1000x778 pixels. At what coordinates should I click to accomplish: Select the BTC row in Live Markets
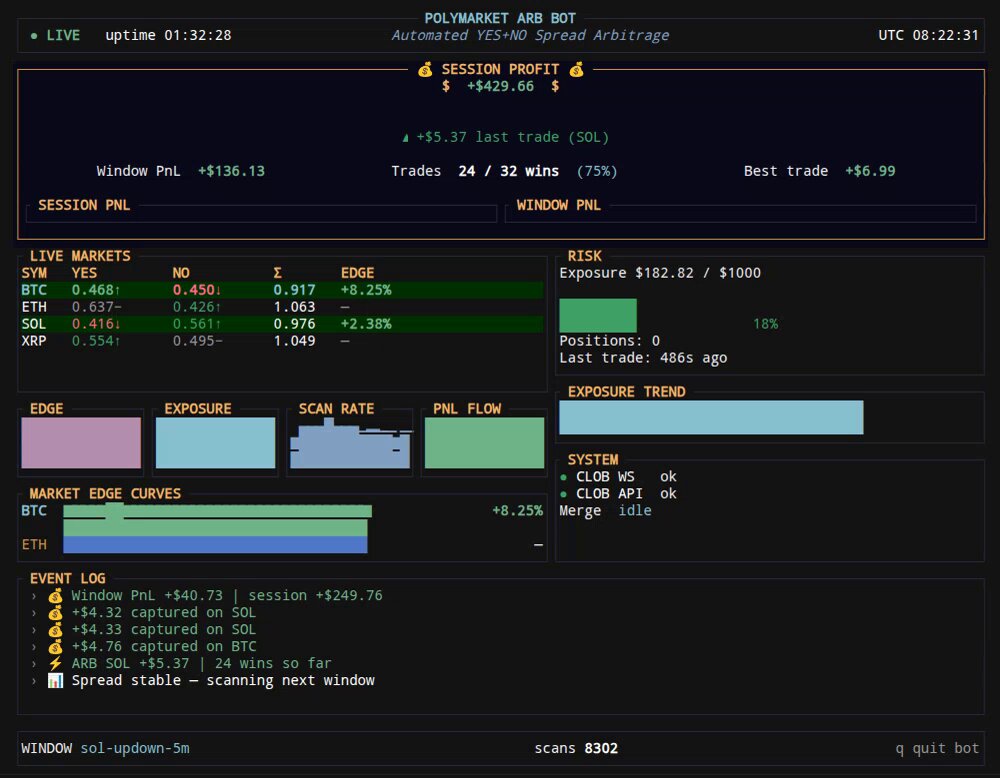[282, 290]
